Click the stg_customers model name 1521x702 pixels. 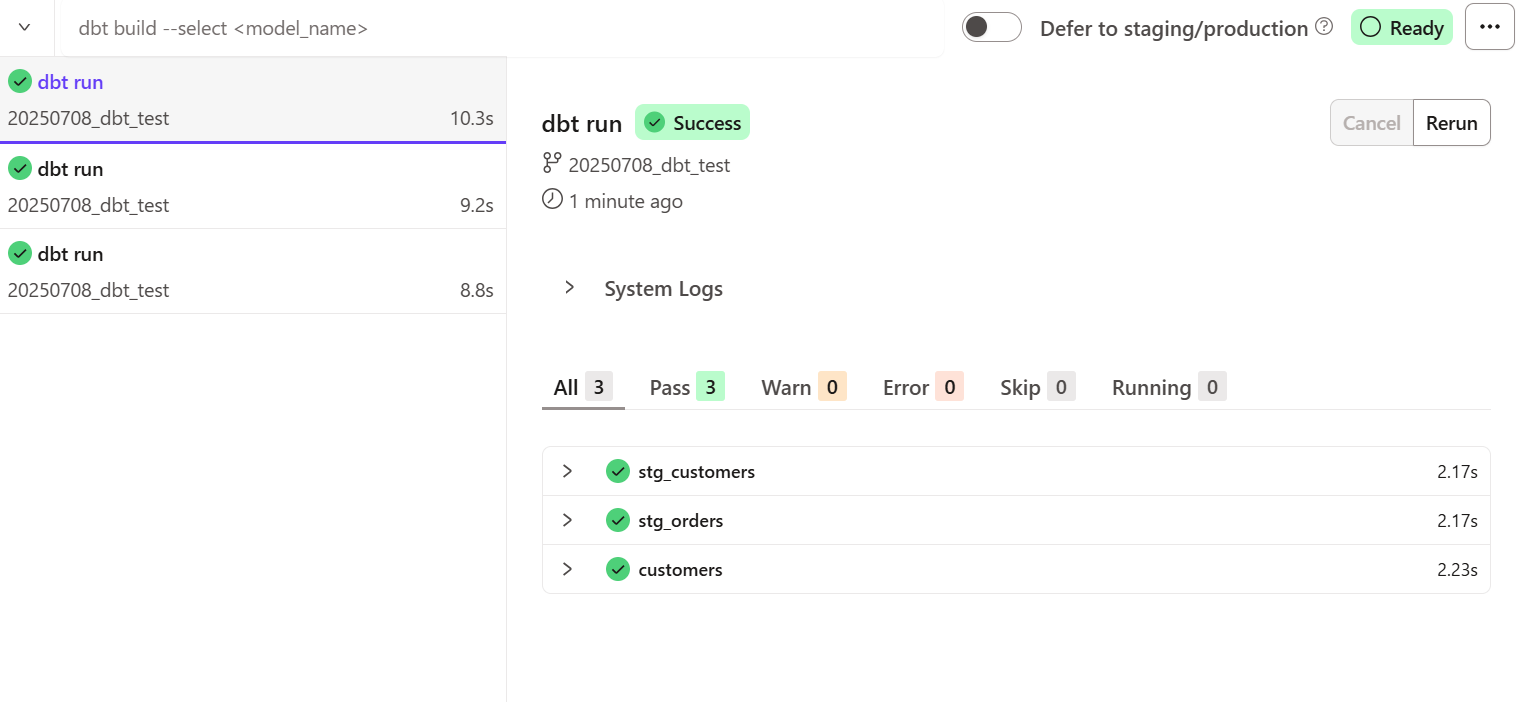click(697, 471)
